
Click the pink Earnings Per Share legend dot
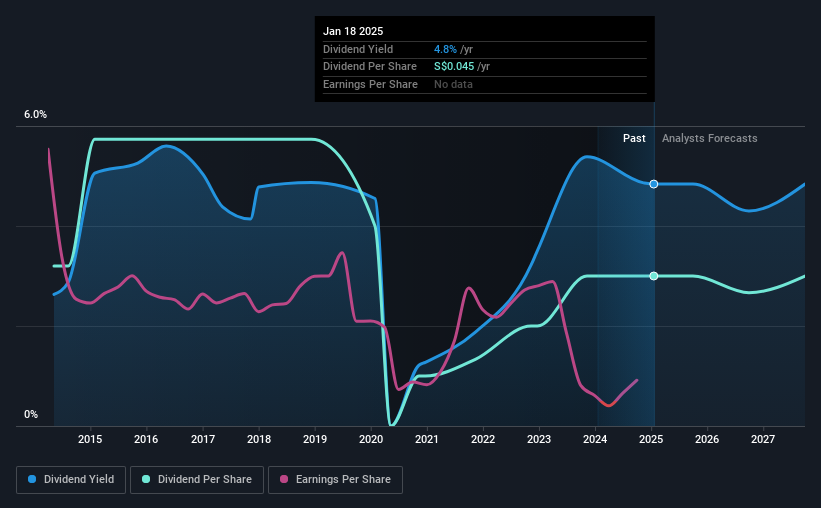point(284,479)
